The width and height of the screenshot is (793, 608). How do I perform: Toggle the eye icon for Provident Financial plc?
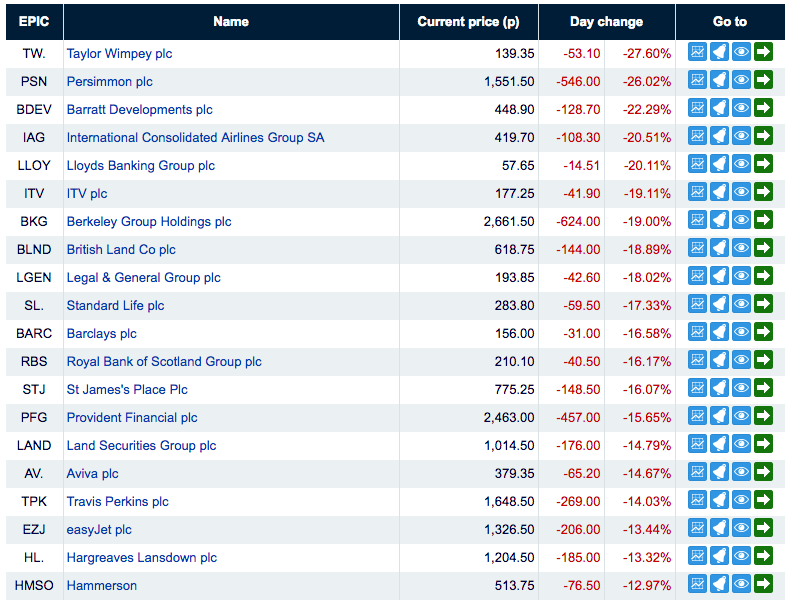[x=741, y=416]
